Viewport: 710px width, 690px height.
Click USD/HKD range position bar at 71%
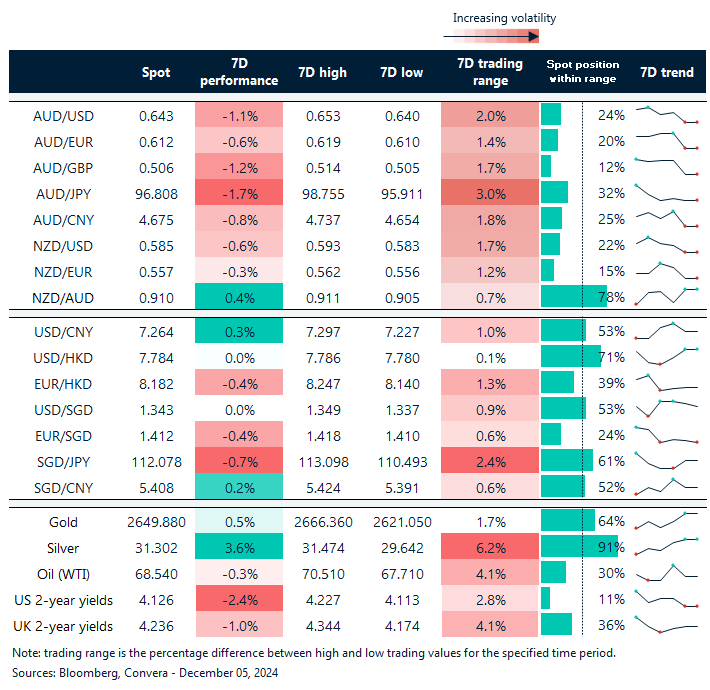click(571, 356)
